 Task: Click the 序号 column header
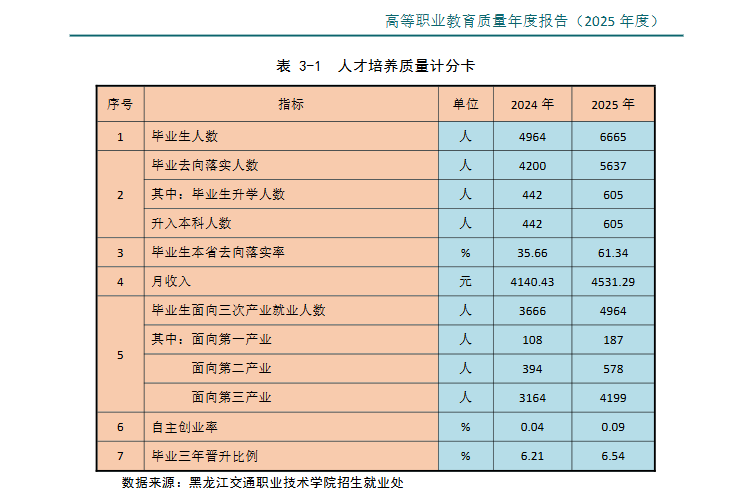pyautogui.click(x=120, y=104)
